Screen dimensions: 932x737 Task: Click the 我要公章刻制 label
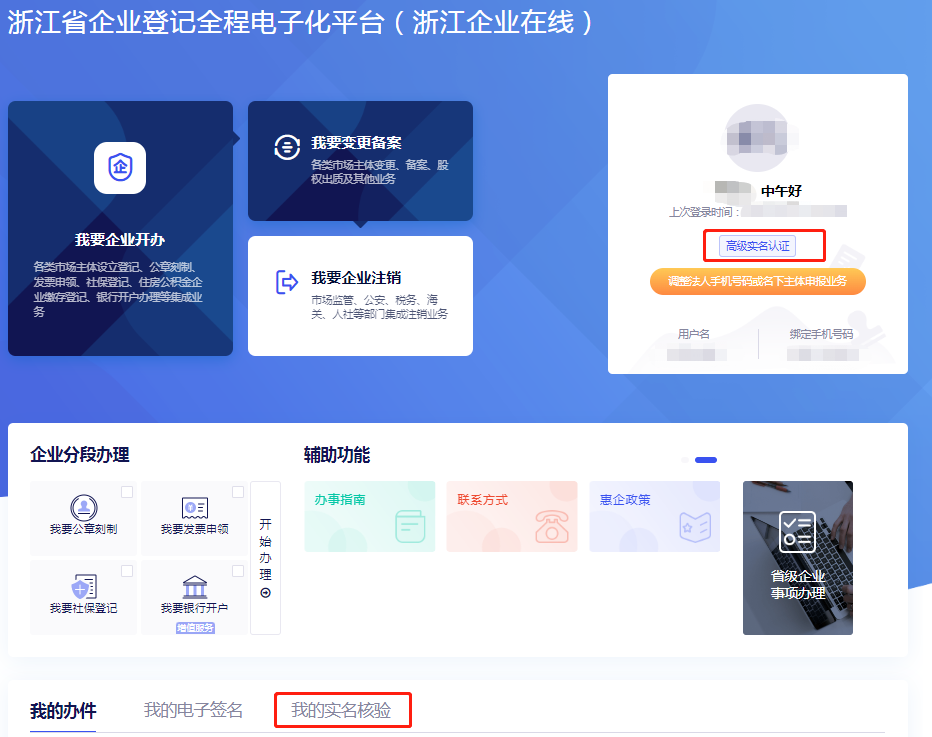point(84,529)
